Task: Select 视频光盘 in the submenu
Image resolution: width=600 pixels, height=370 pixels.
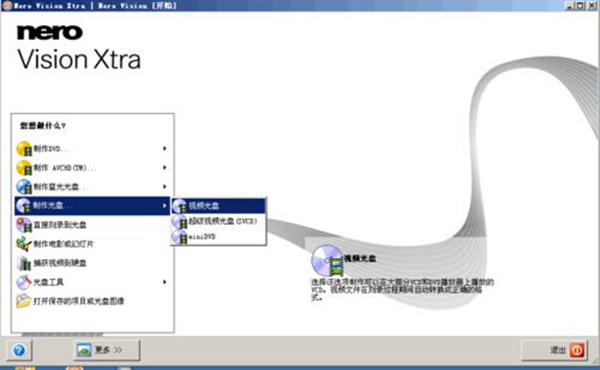Action: click(218, 206)
